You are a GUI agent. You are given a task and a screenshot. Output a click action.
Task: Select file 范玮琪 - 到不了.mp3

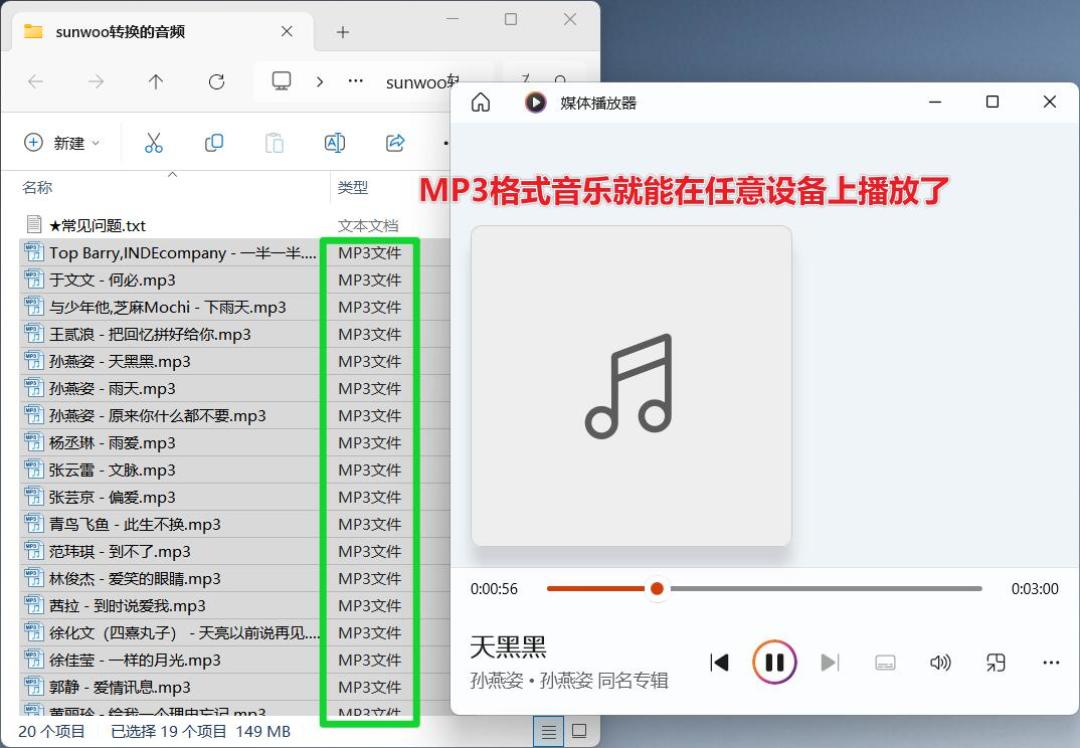tap(119, 552)
